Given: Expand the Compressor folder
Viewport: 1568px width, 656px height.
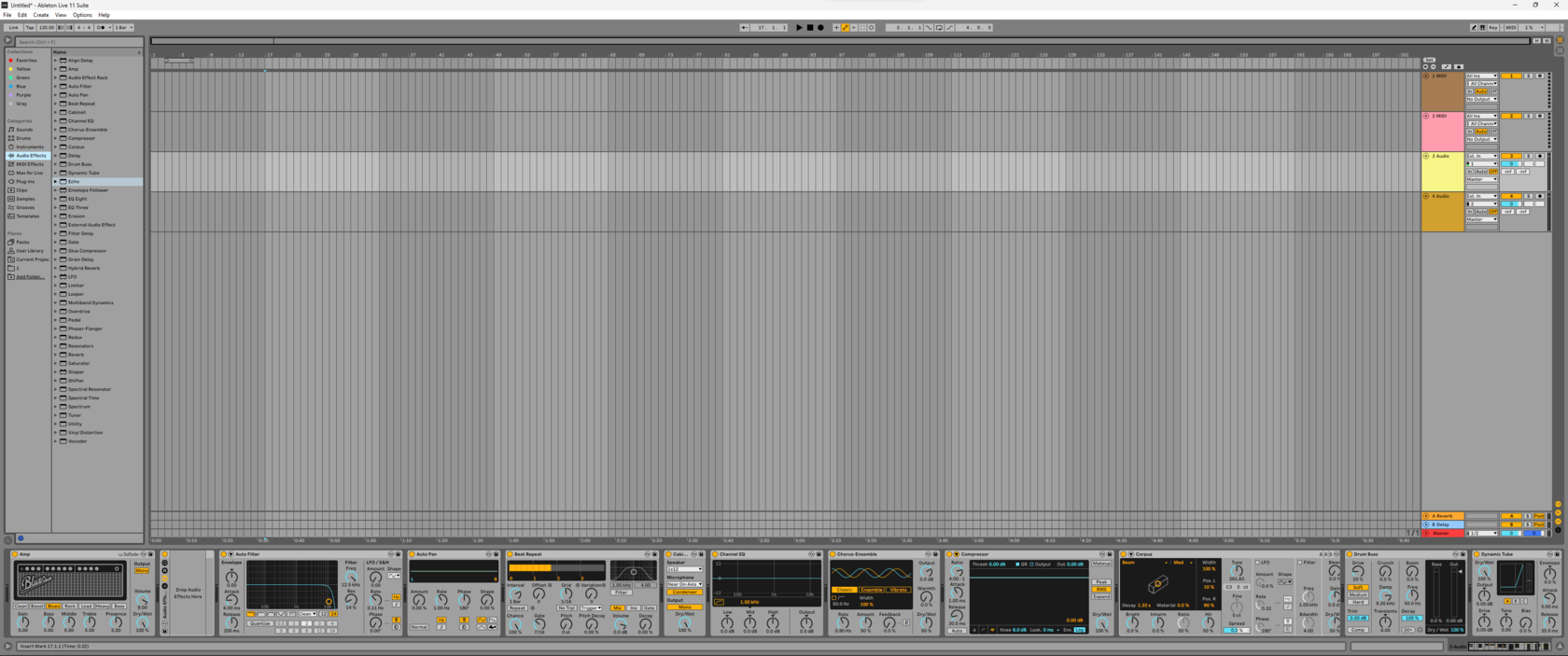Looking at the screenshot, I should coord(56,138).
